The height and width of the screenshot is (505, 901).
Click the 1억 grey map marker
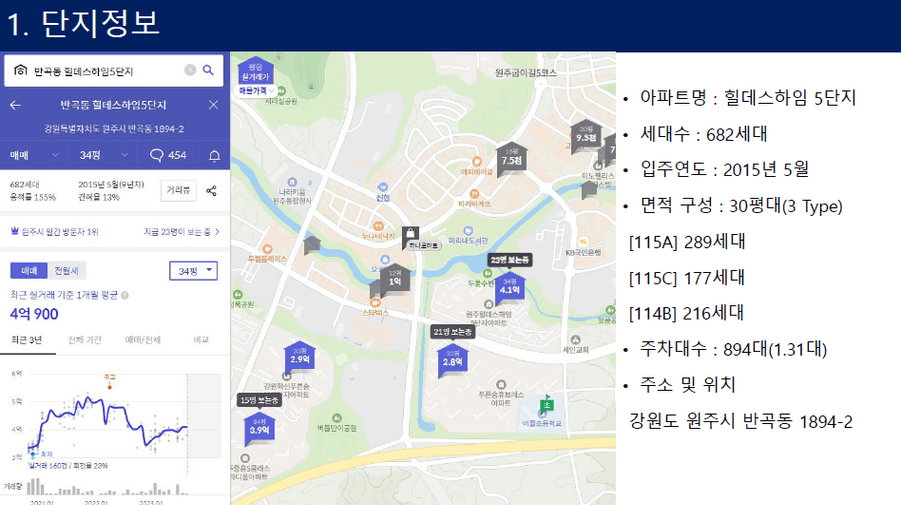click(395, 280)
